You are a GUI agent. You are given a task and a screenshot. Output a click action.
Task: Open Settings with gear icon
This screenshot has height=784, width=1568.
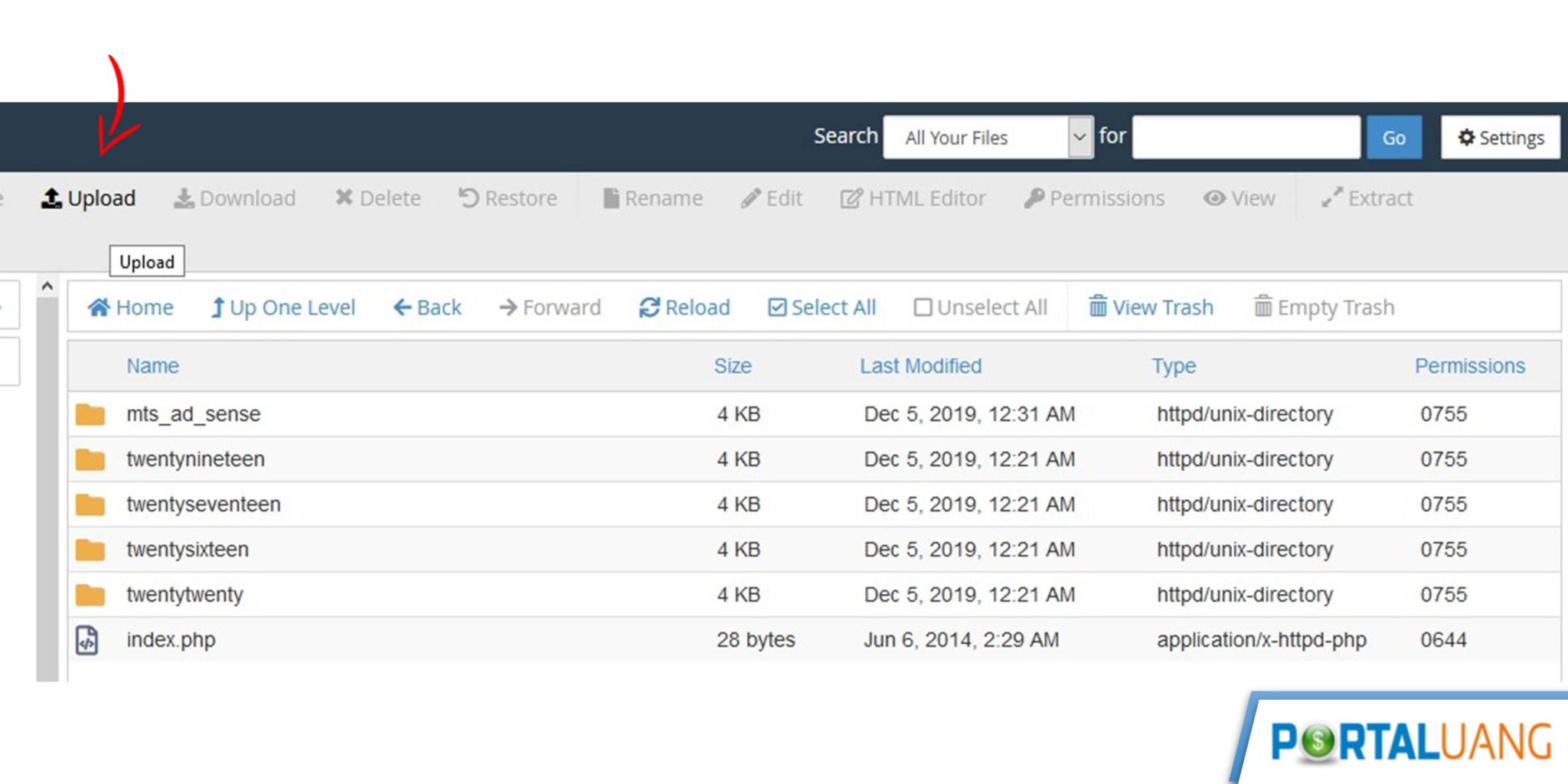coord(1500,137)
